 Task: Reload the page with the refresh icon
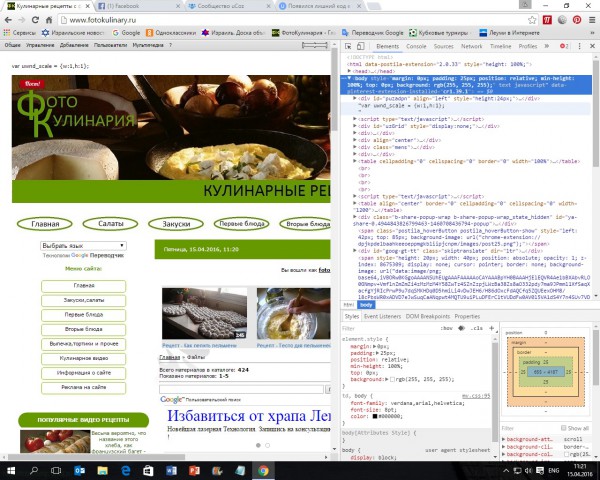pyautogui.click(x=35, y=20)
